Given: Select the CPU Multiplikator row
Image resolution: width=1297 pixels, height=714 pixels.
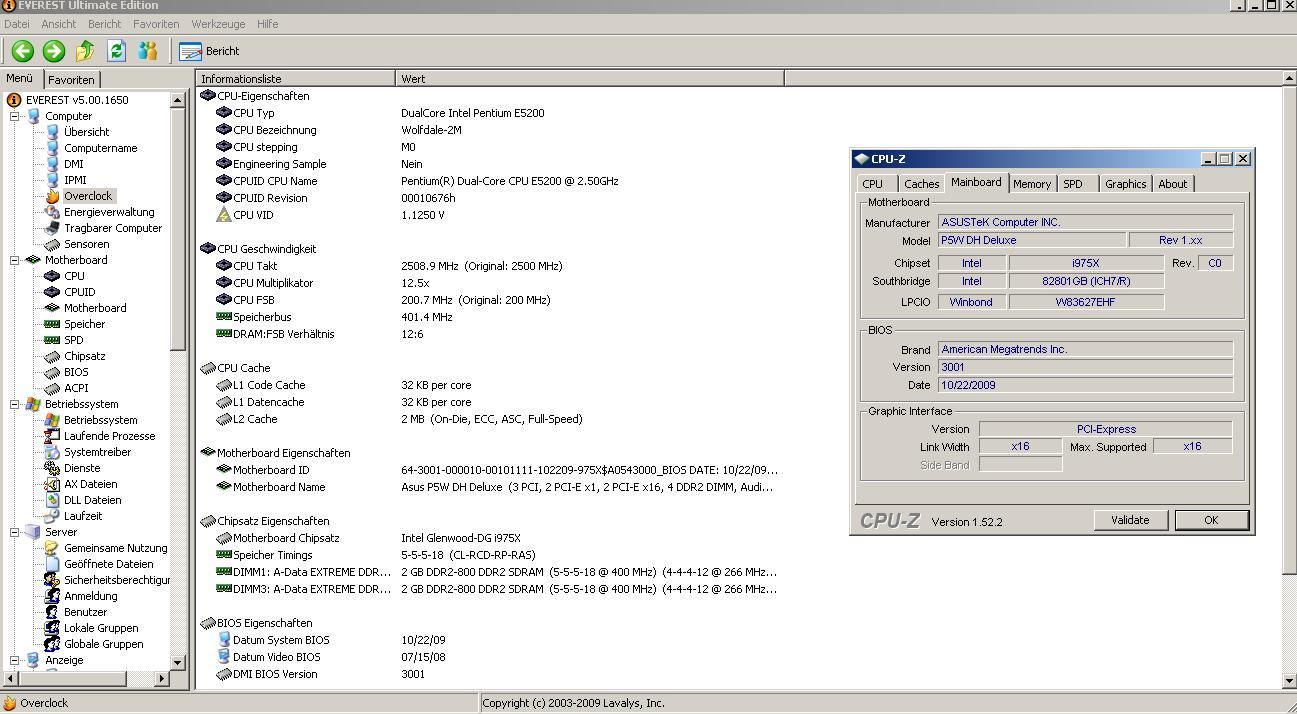Looking at the screenshot, I should (488, 283).
